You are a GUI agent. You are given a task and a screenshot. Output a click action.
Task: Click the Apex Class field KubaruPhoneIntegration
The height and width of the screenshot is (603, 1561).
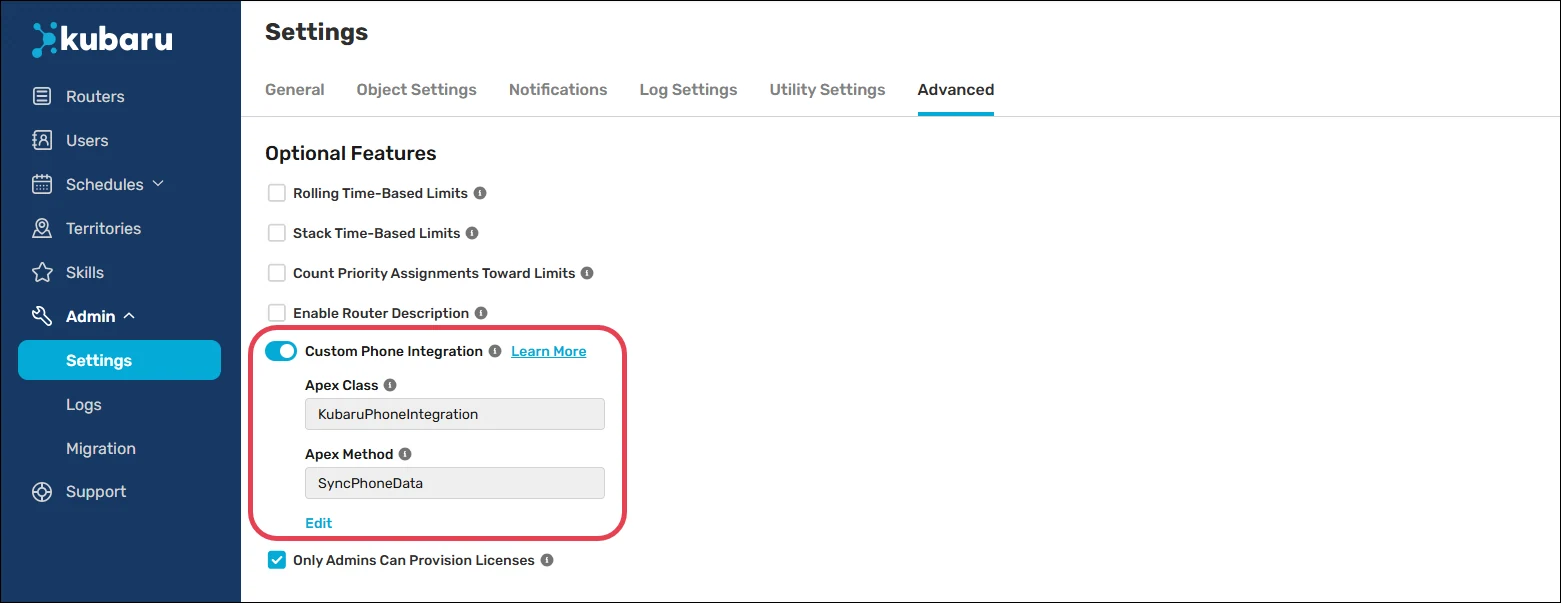click(455, 414)
